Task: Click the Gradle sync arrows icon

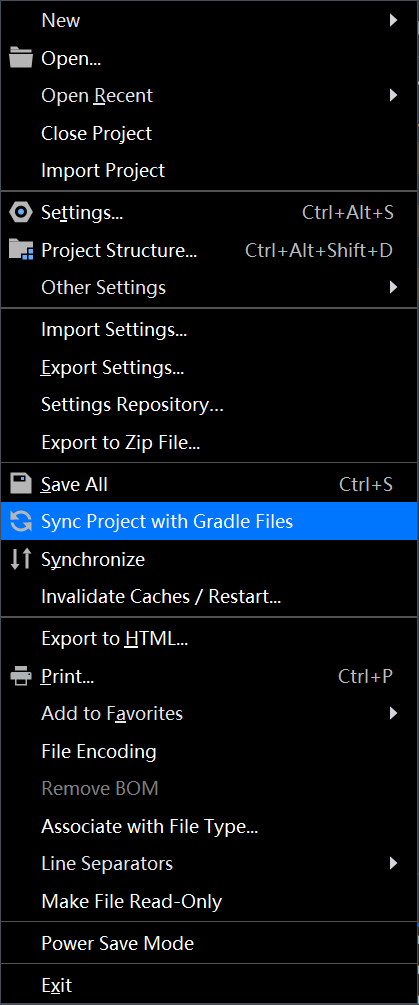Action: coord(21,521)
